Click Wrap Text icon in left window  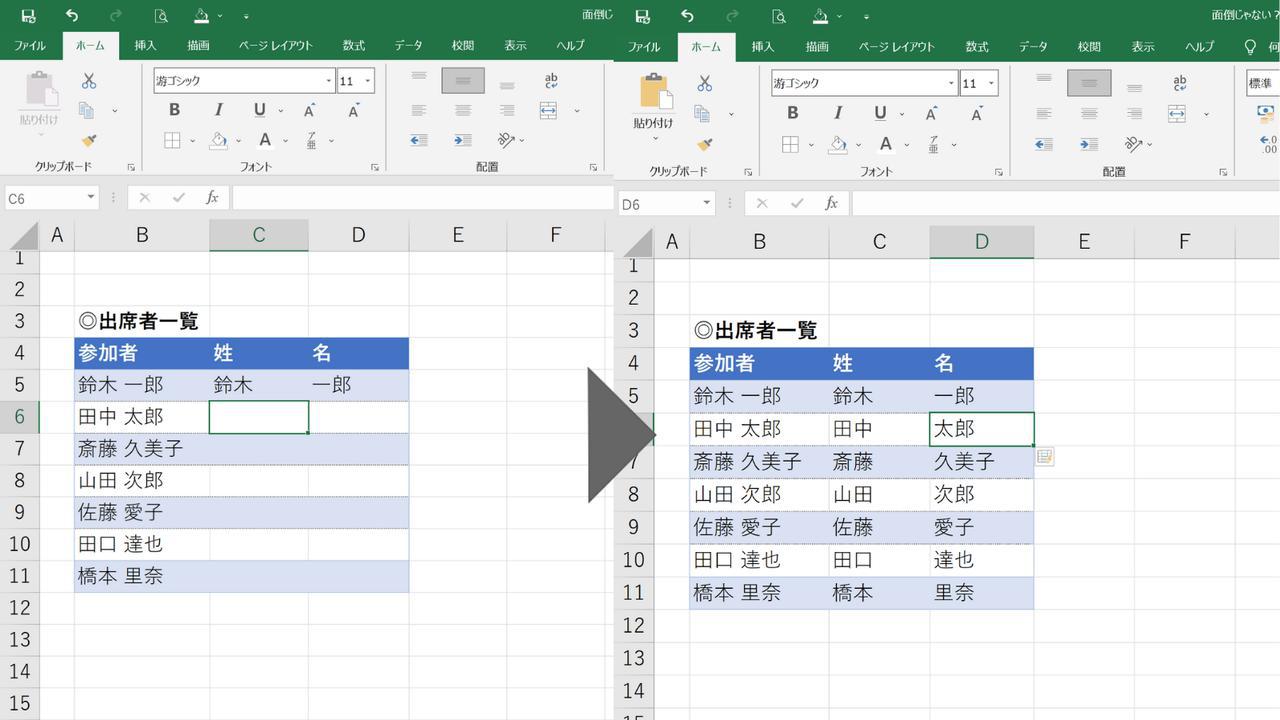click(551, 81)
